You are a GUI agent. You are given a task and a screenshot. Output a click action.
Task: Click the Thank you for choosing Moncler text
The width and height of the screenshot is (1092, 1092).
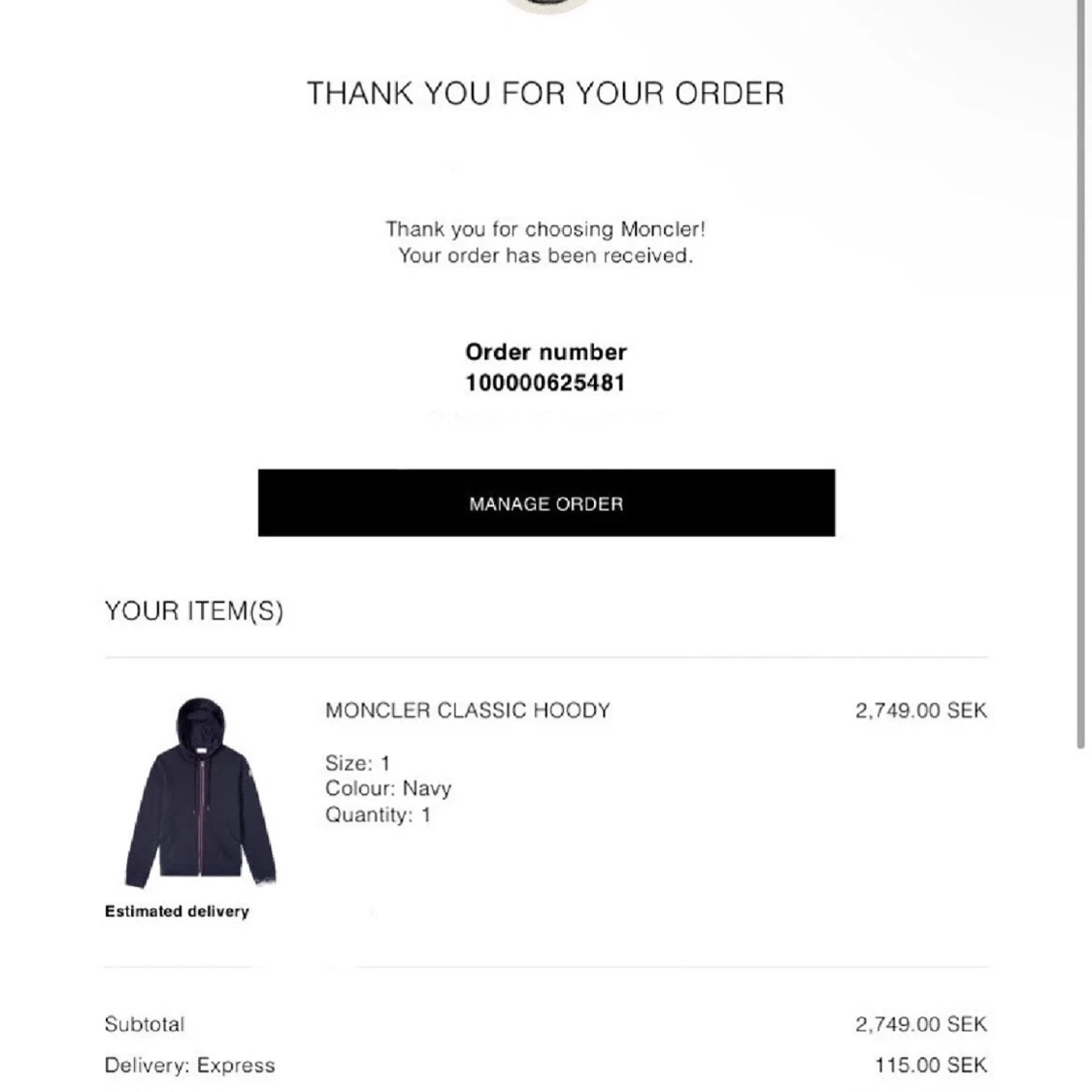tap(546, 229)
